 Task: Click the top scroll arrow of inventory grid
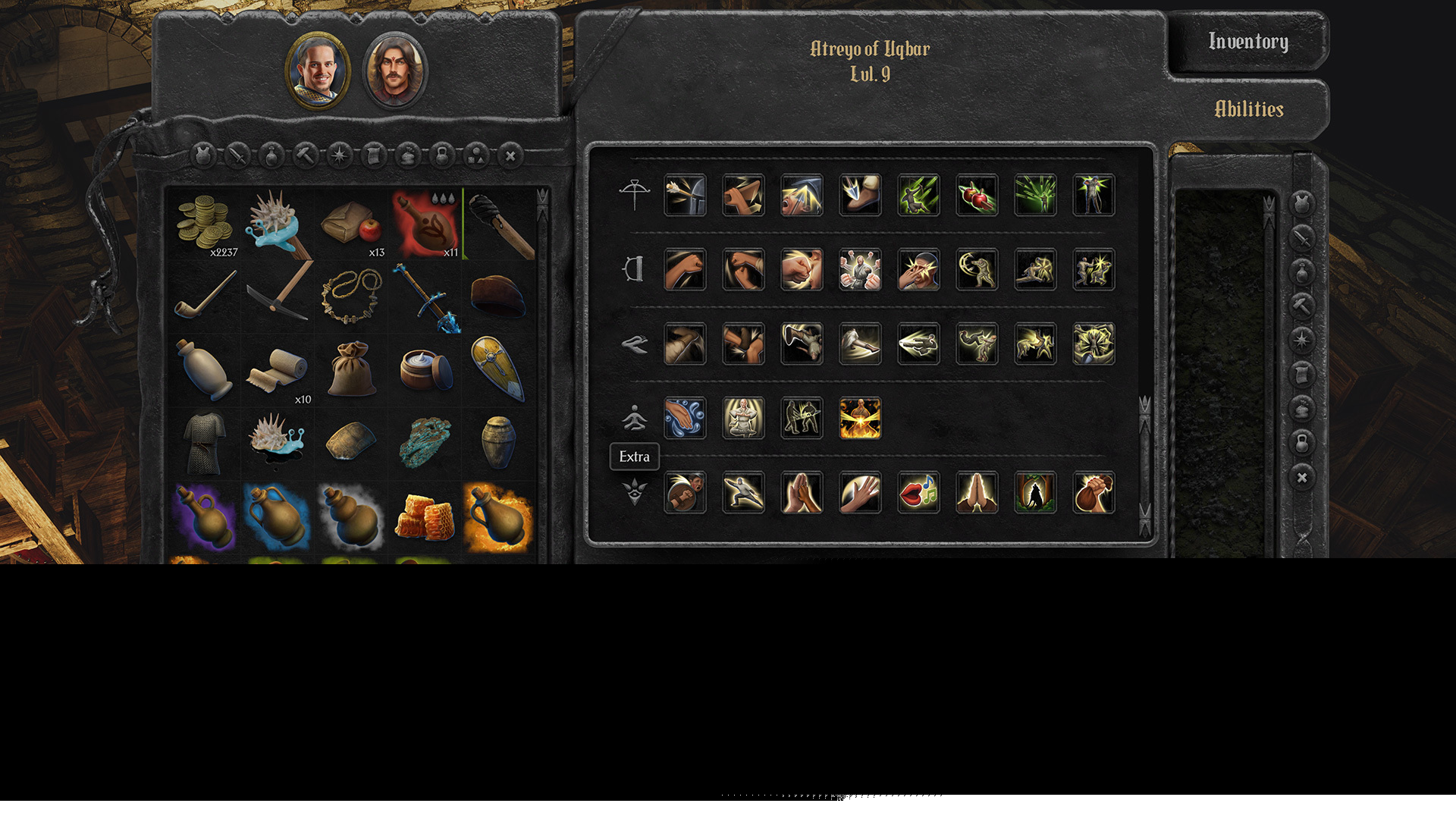click(x=542, y=199)
